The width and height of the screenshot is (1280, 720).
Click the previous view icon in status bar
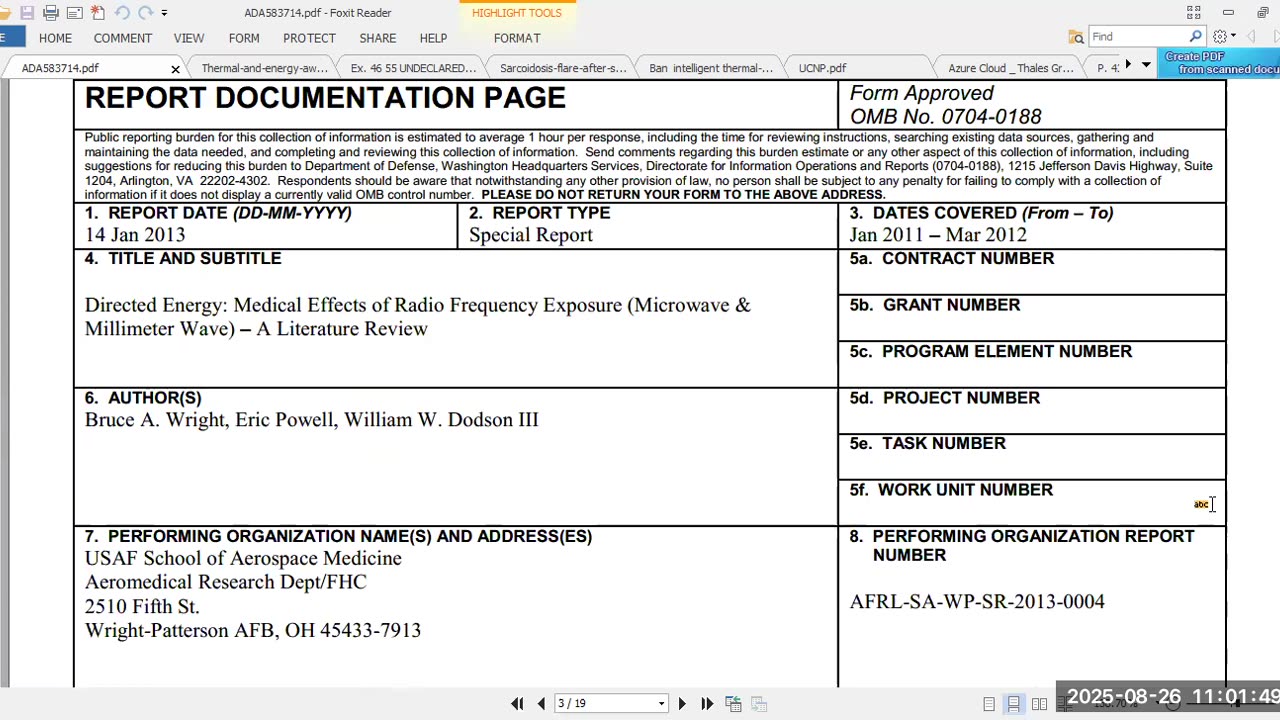[x=733, y=704]
